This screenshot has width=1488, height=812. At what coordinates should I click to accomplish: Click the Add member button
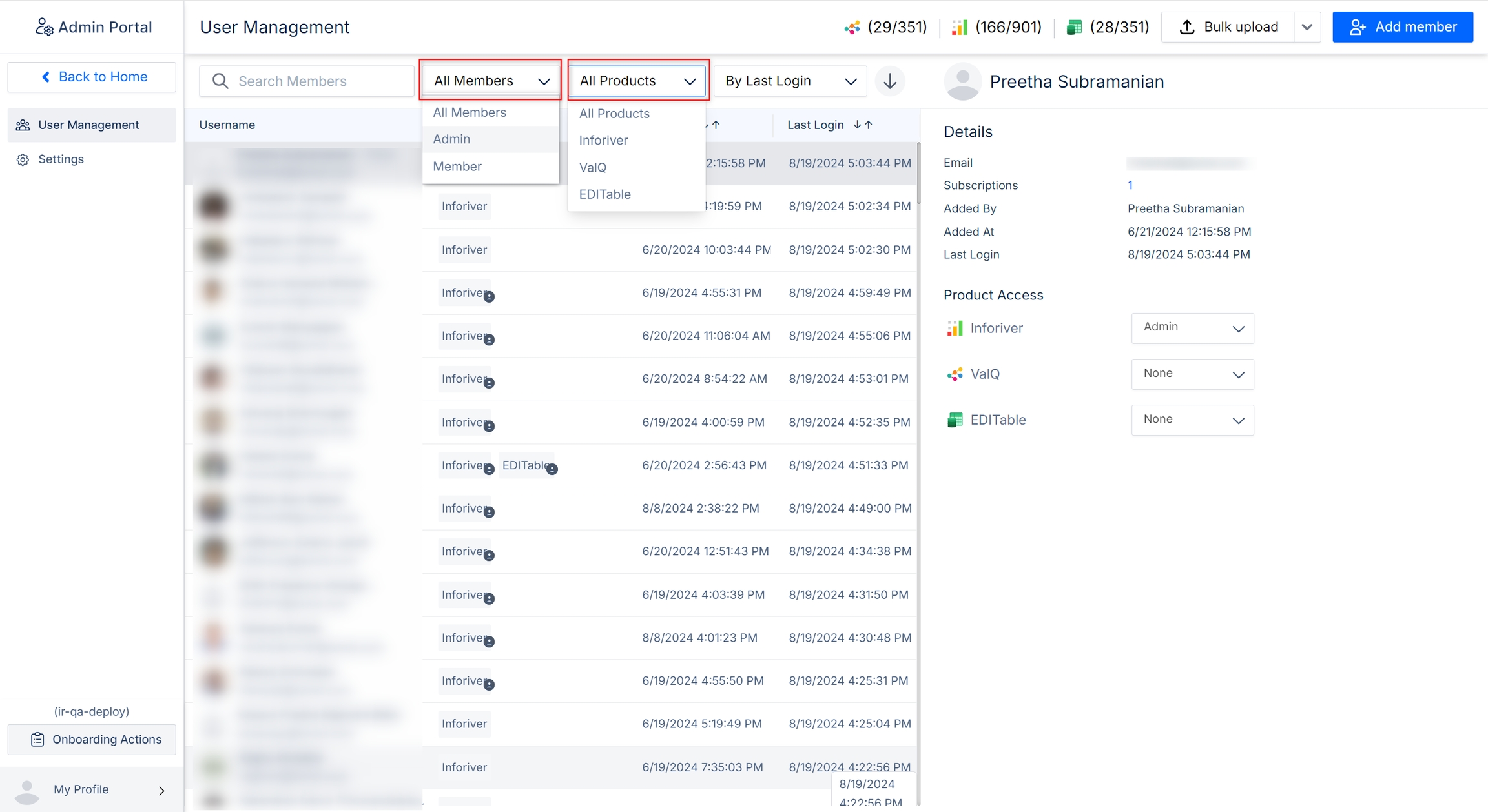pyautogui.click(x=1403, y=27)
